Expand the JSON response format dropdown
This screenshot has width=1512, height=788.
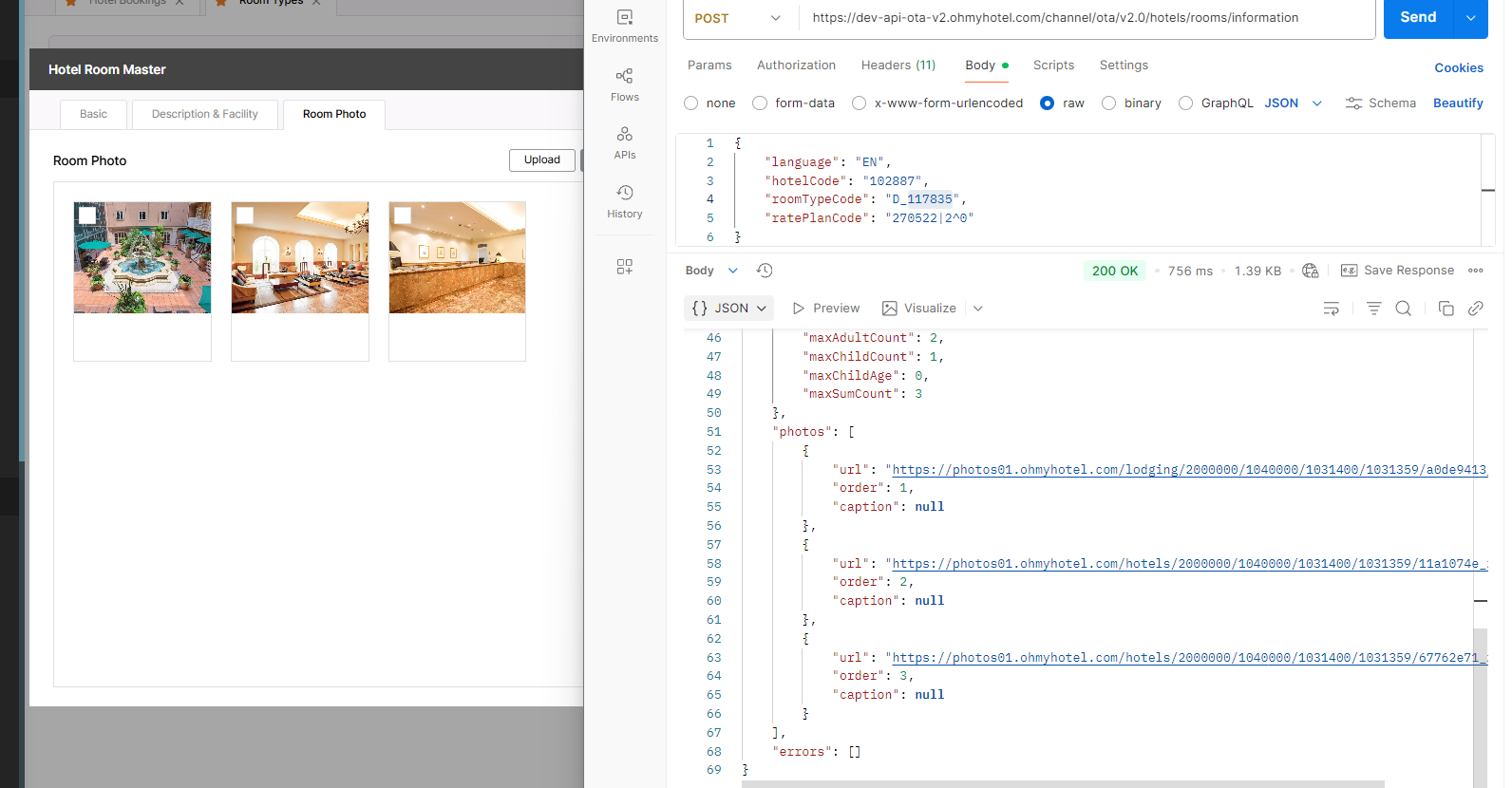(x=728, y=308)
